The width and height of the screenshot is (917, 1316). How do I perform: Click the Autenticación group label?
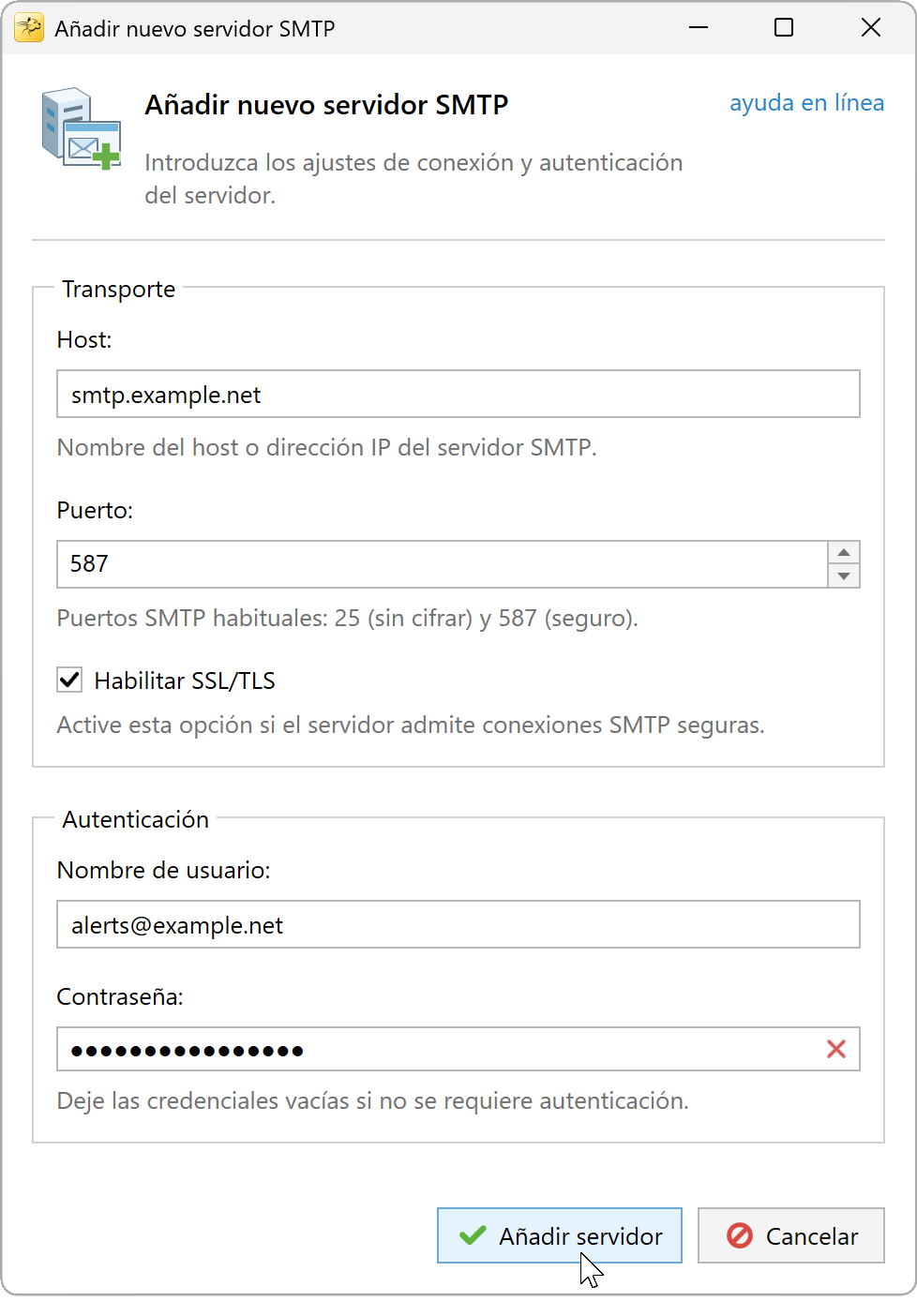point(136,819)
